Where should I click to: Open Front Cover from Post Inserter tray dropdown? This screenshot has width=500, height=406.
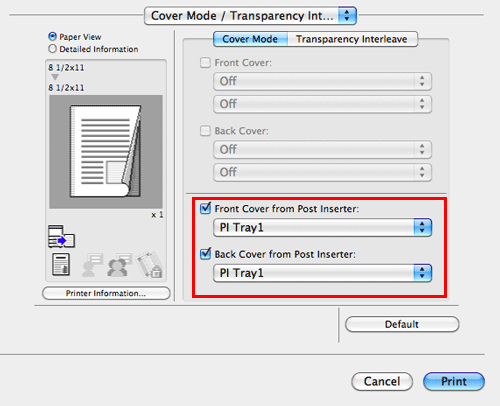322,228
